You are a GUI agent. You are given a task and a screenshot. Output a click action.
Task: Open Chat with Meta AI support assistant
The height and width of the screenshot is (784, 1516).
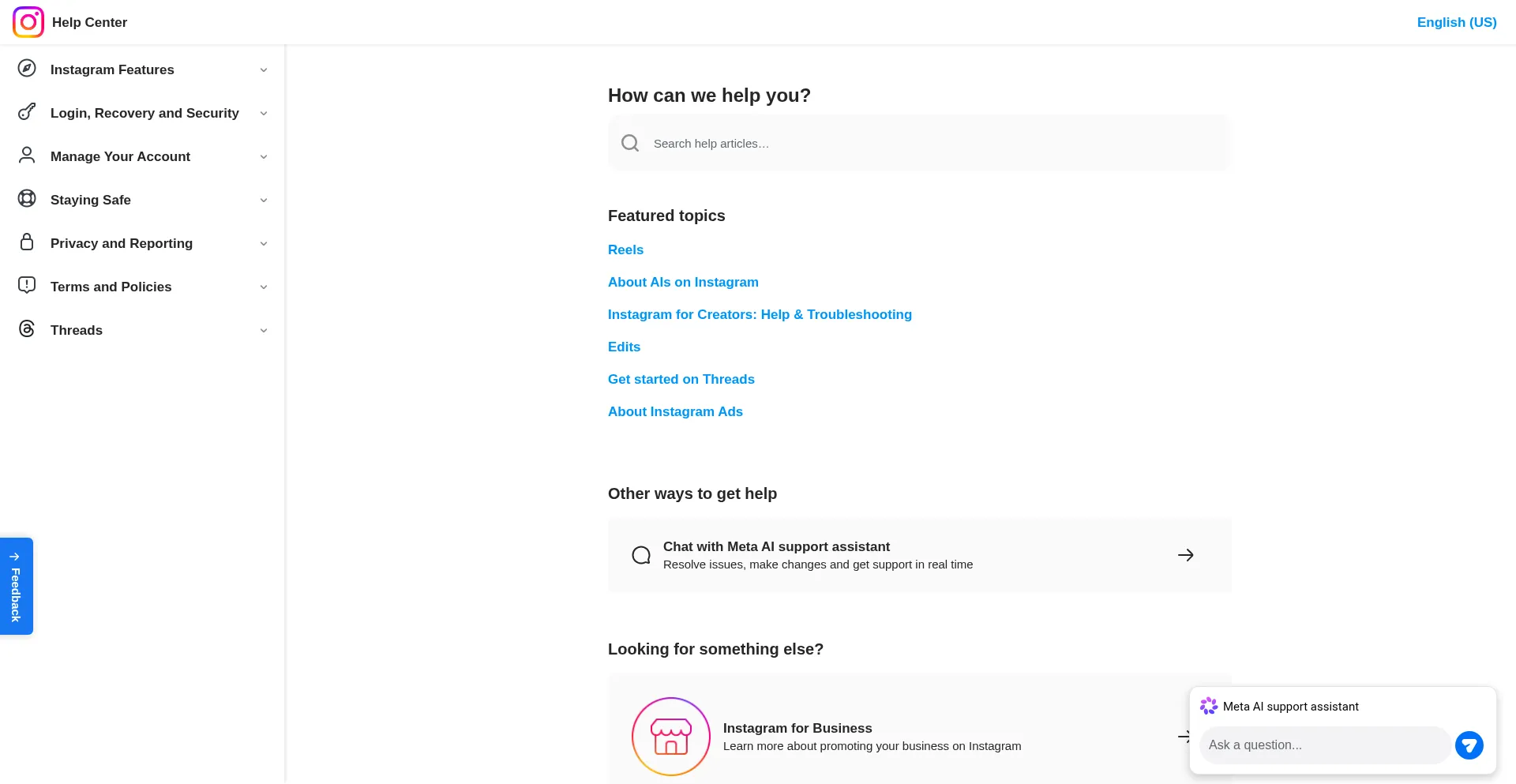776,546
